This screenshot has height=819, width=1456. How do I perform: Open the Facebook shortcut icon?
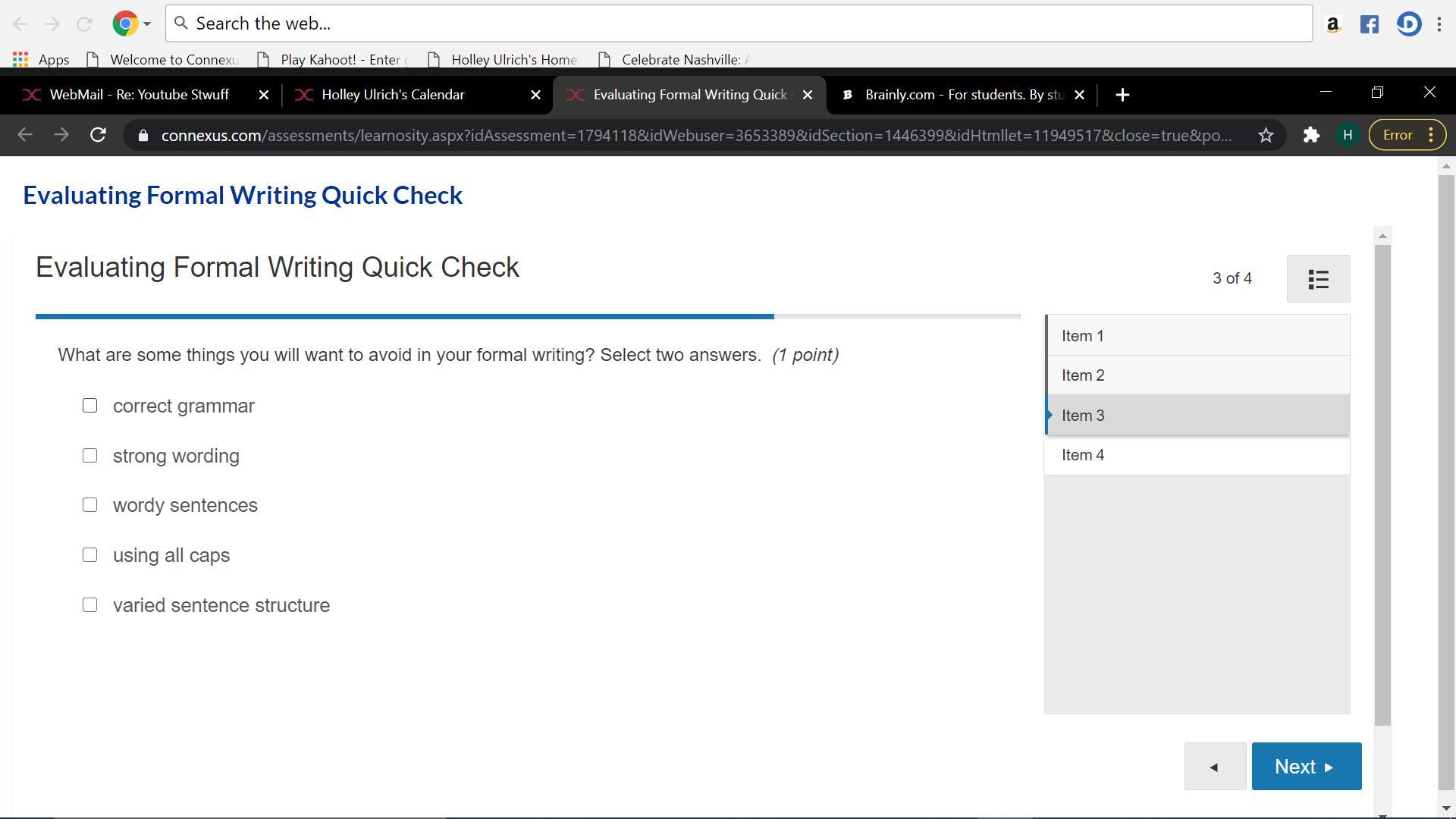1369,24
